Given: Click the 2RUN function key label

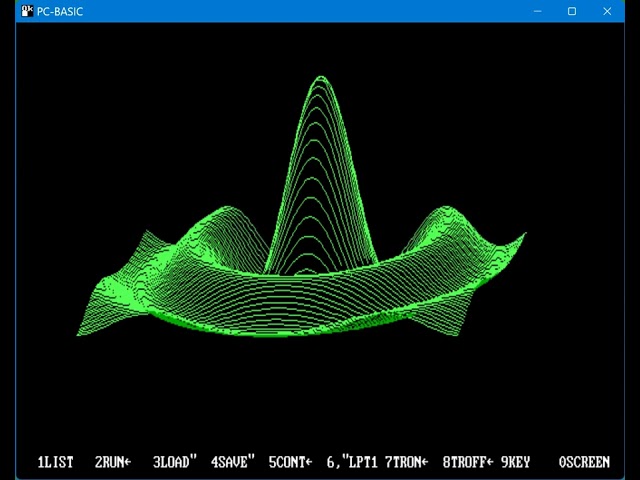Looking at the screenshot, I should 113,462.
